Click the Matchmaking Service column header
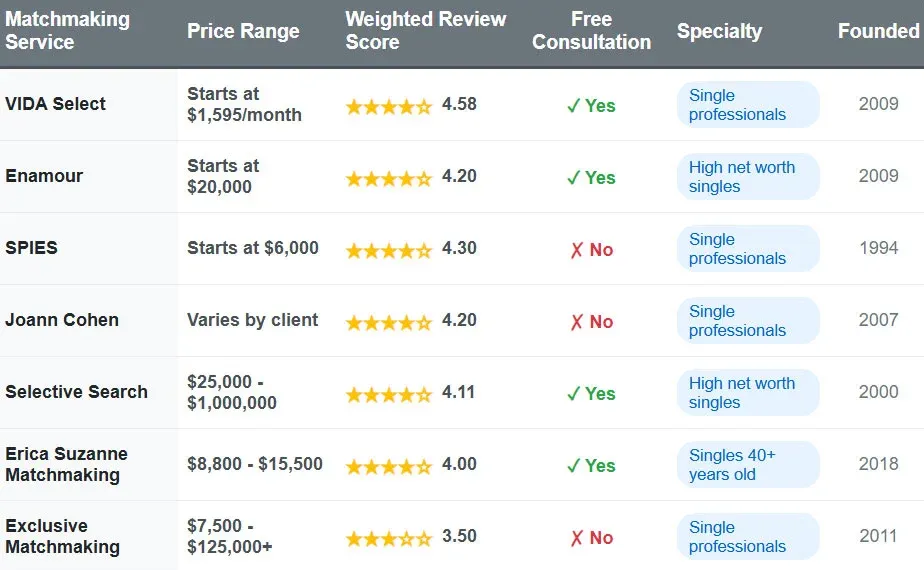The image size is (924, 570). coord(67,31)
